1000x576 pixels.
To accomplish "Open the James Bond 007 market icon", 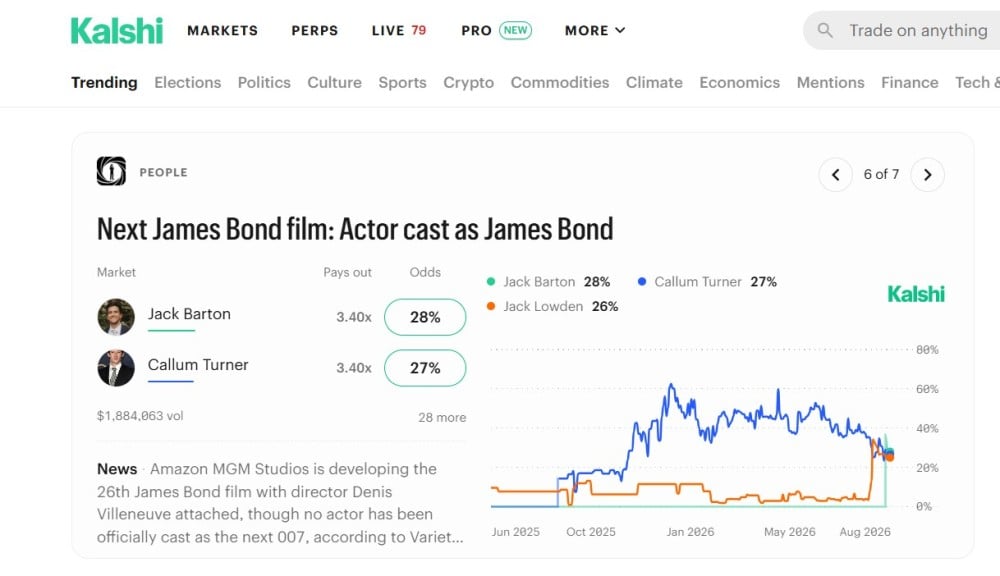I will 111,171.
